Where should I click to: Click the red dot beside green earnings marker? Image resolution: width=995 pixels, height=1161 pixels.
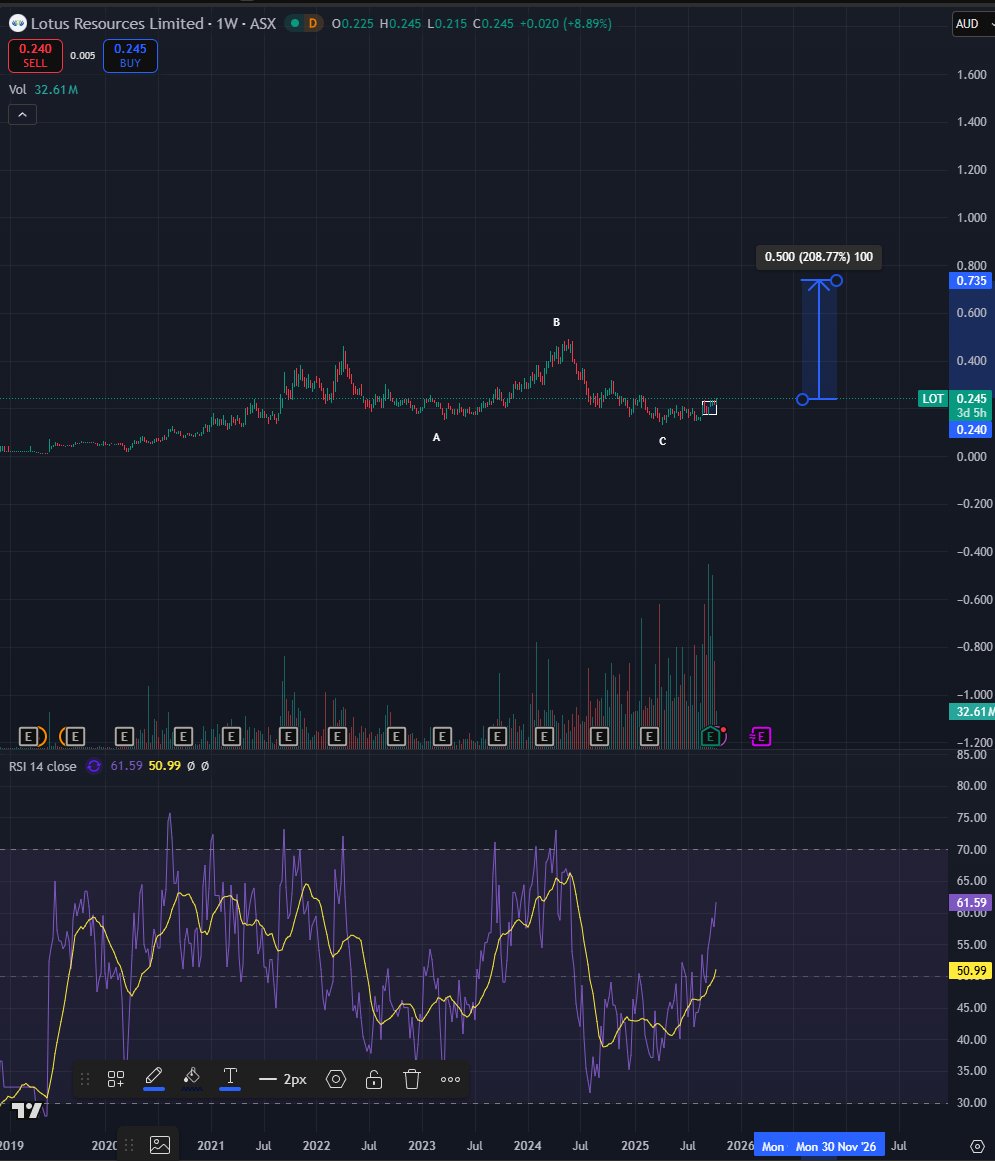(x=723, y=731)
